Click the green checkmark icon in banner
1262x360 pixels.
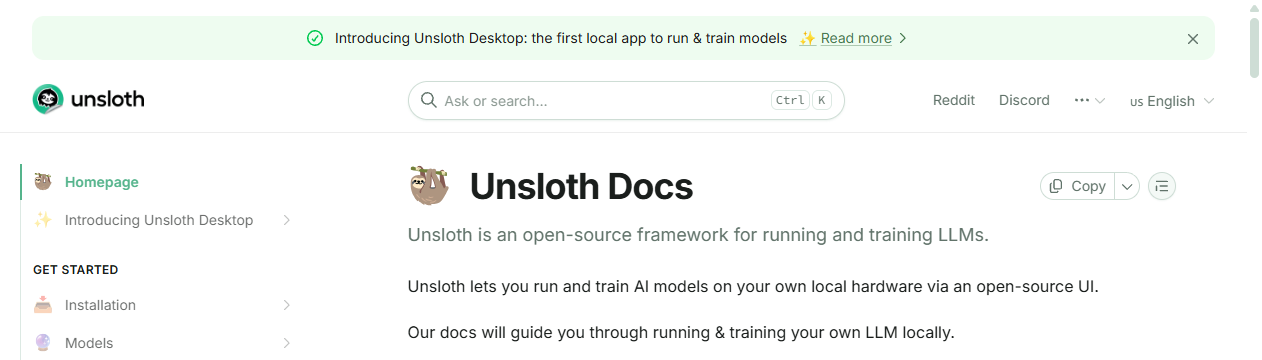pos(315,38)
